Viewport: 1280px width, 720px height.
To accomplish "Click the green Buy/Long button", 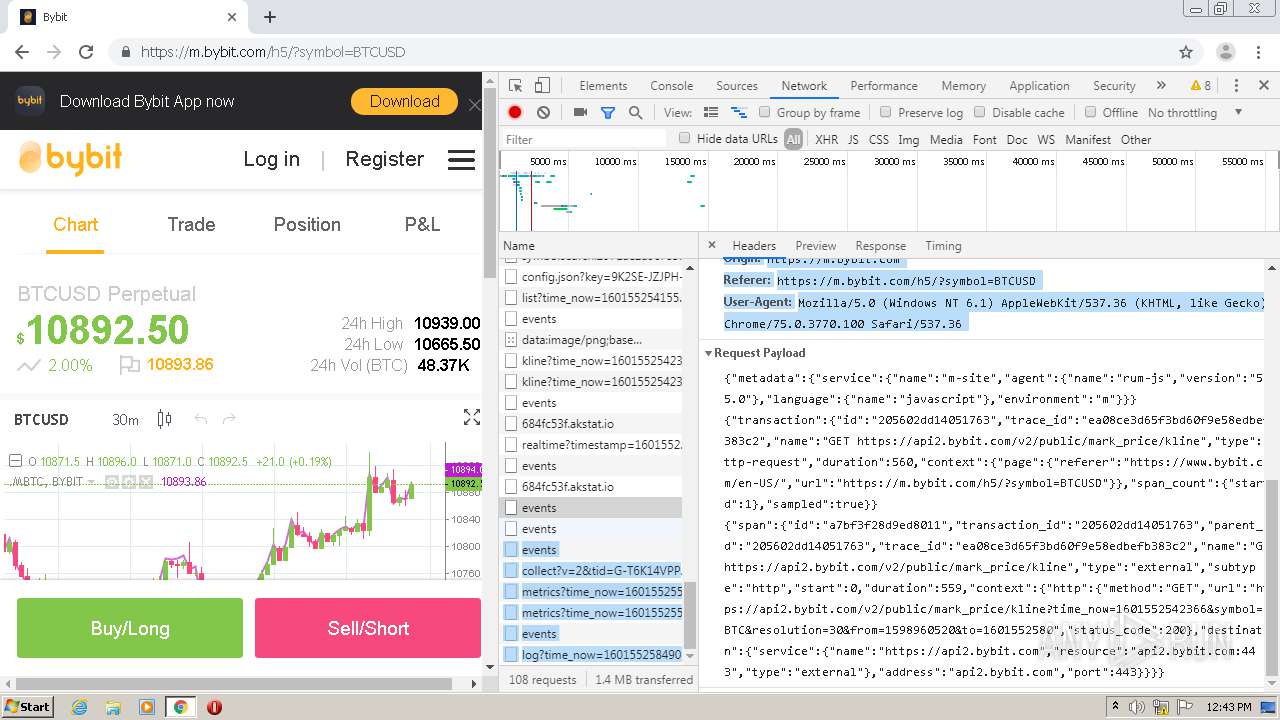I will tap(130, 628).
